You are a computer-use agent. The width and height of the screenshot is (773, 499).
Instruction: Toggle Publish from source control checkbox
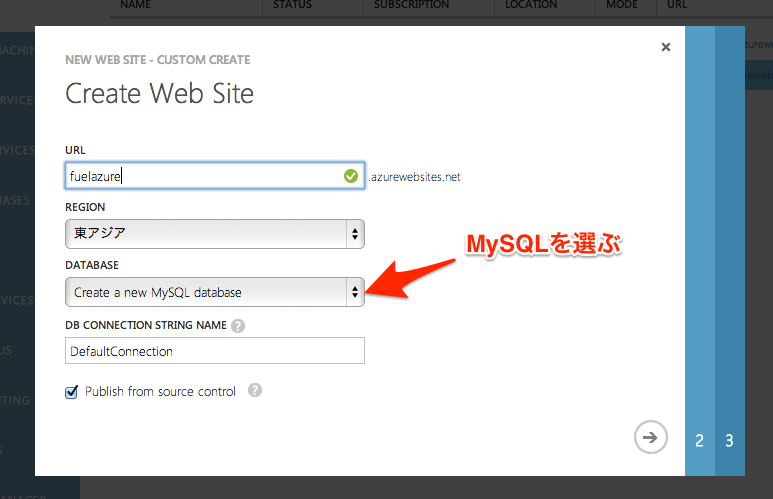(x=71, y=392)
